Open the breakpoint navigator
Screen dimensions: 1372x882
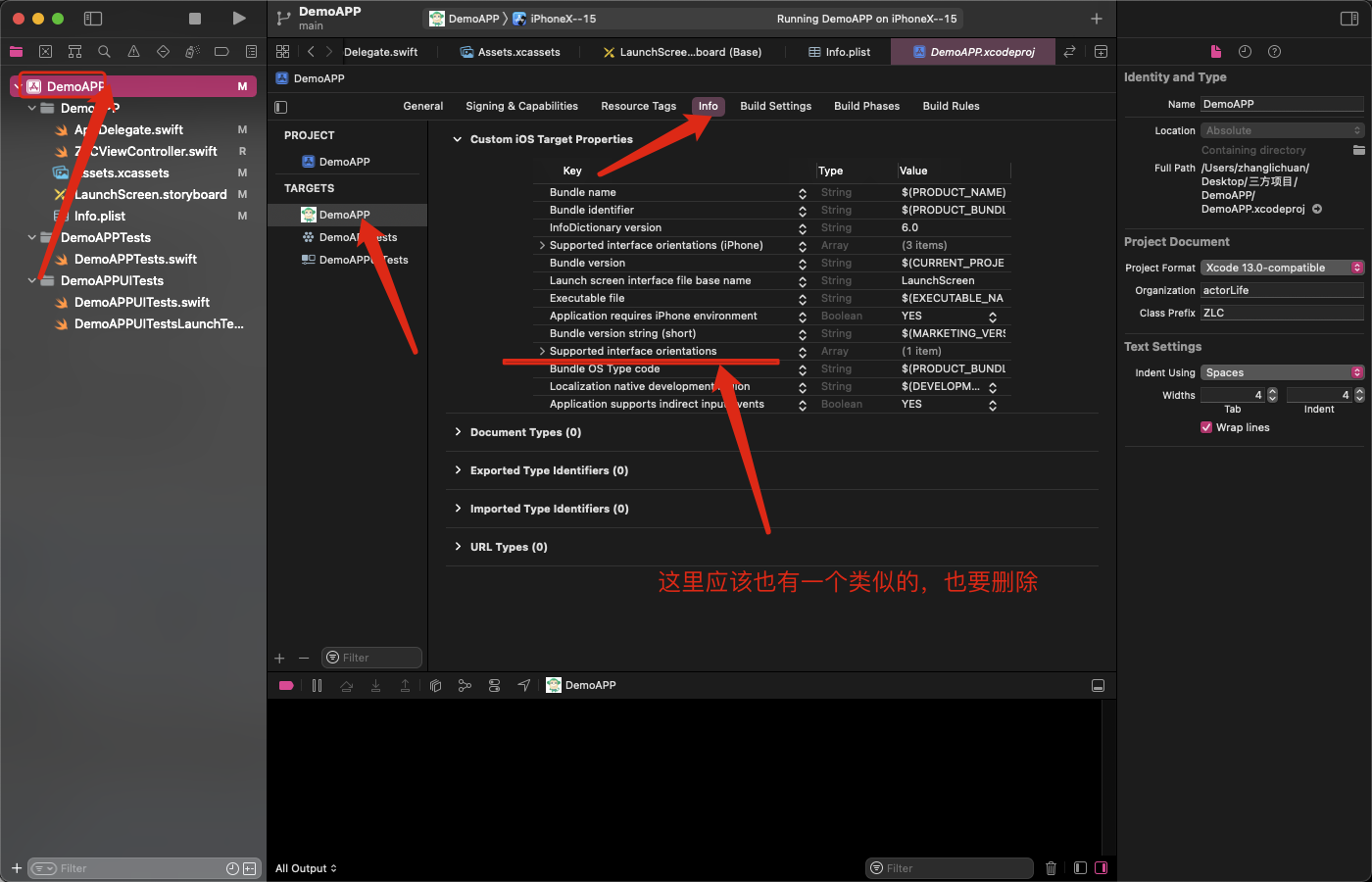221,52
